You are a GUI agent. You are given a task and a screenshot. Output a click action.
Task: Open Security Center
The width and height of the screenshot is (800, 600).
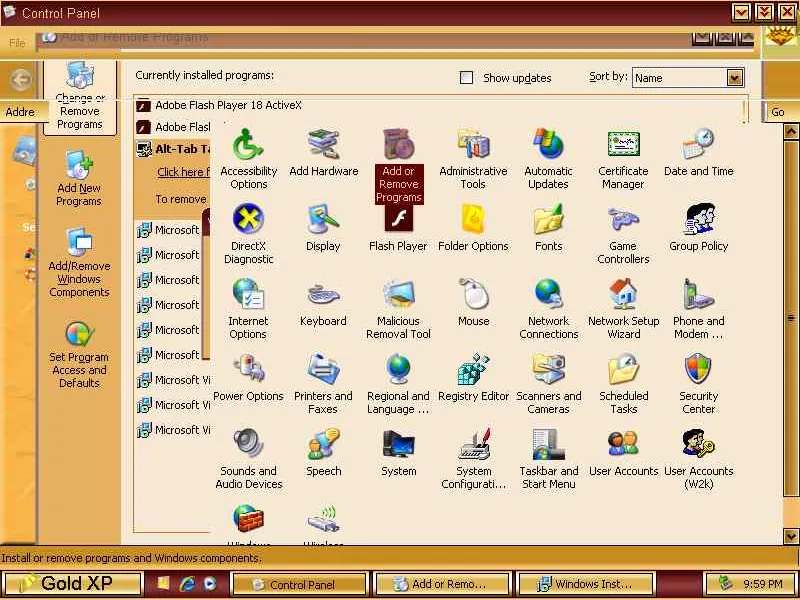[698, 383]
